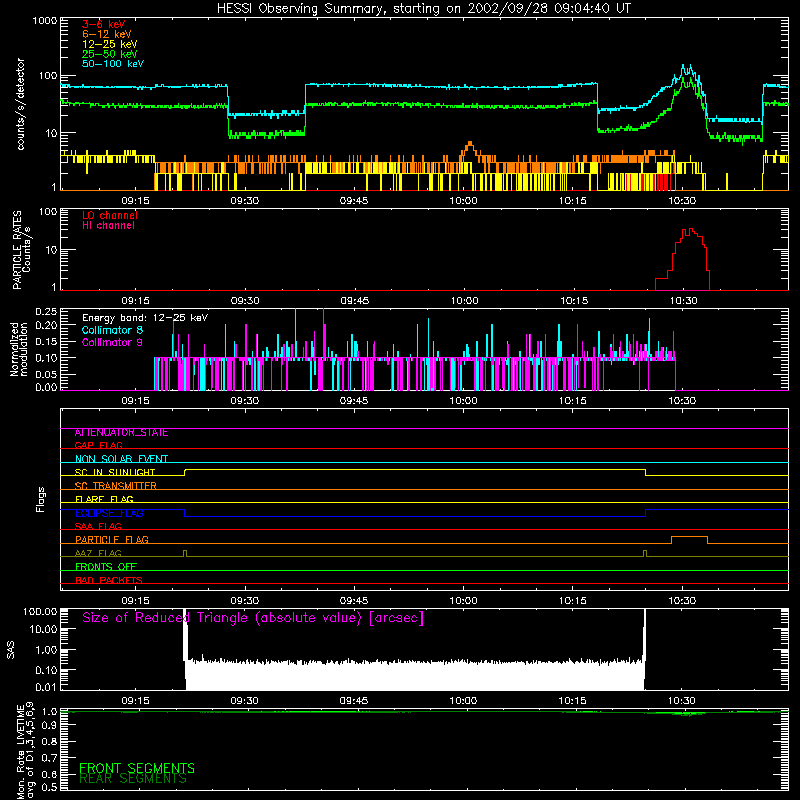Click the NON_SOLAR_EVENT flag label
The image size is (800, 800).
coord(121,459)
